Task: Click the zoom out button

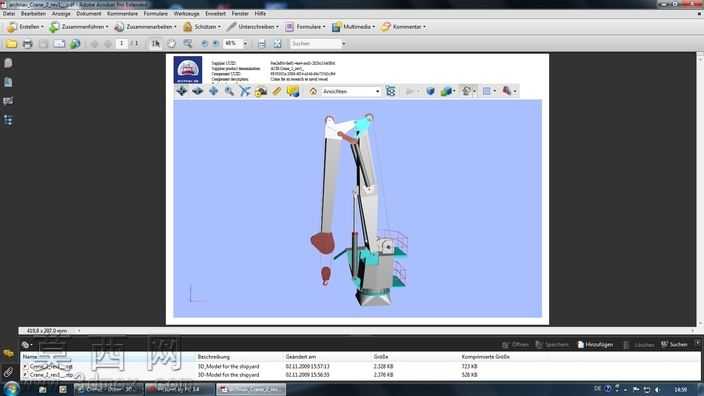Action: point(204,44)
